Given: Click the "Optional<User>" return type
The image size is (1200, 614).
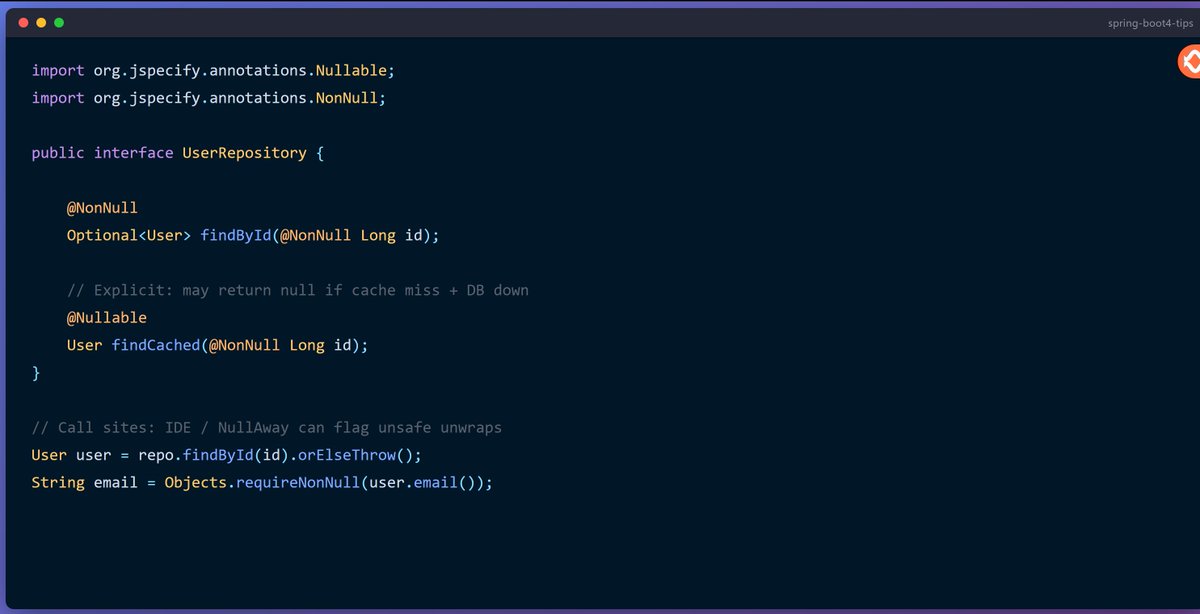Looking at the screenshot, I should click(x=129, y=235).
